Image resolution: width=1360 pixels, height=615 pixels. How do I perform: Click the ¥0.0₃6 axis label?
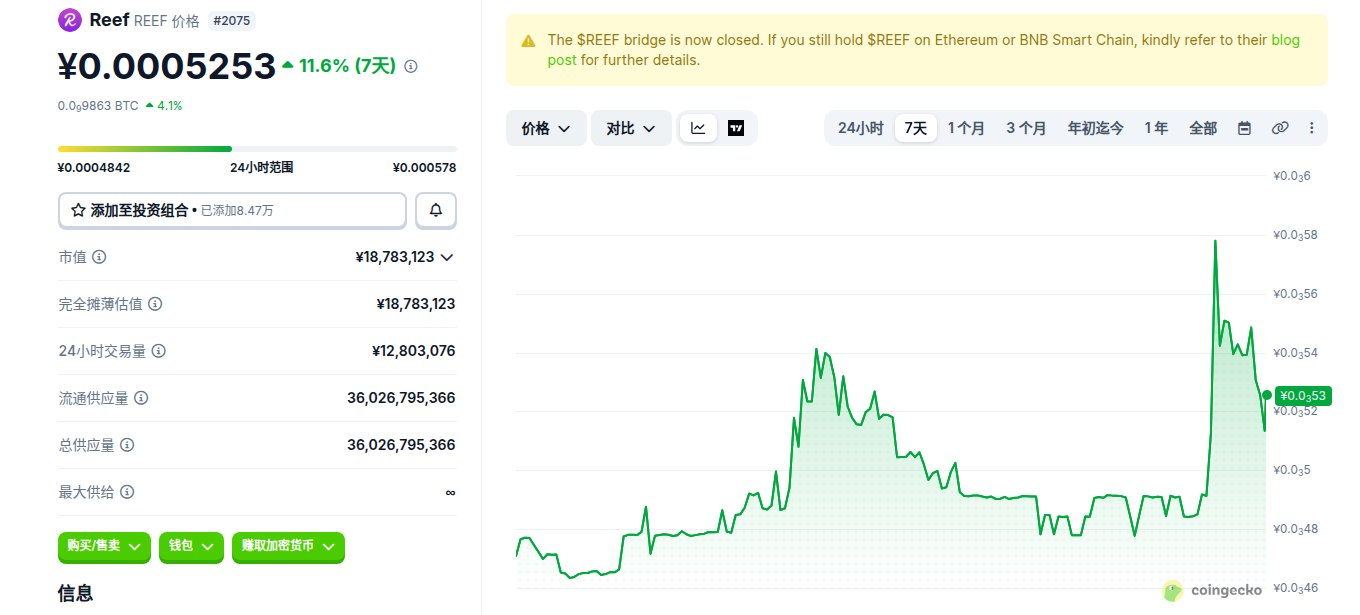coord(1290,176)
